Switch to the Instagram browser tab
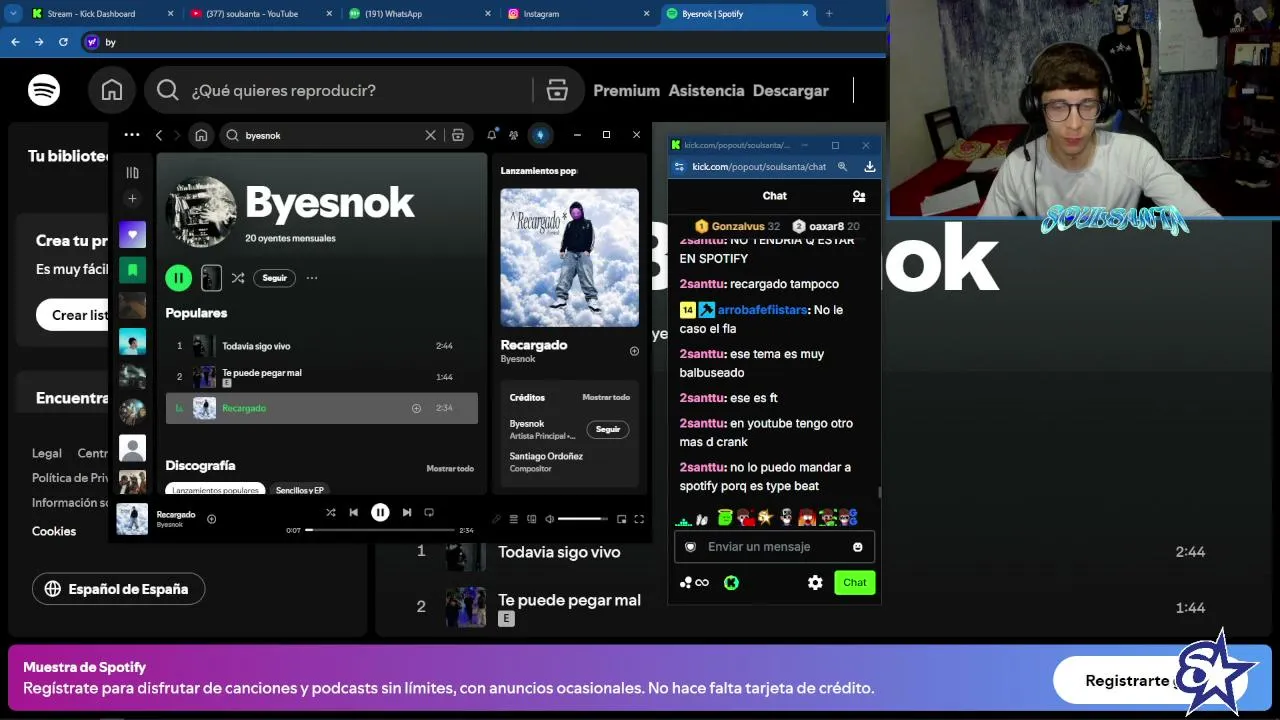 coord(578,14)
